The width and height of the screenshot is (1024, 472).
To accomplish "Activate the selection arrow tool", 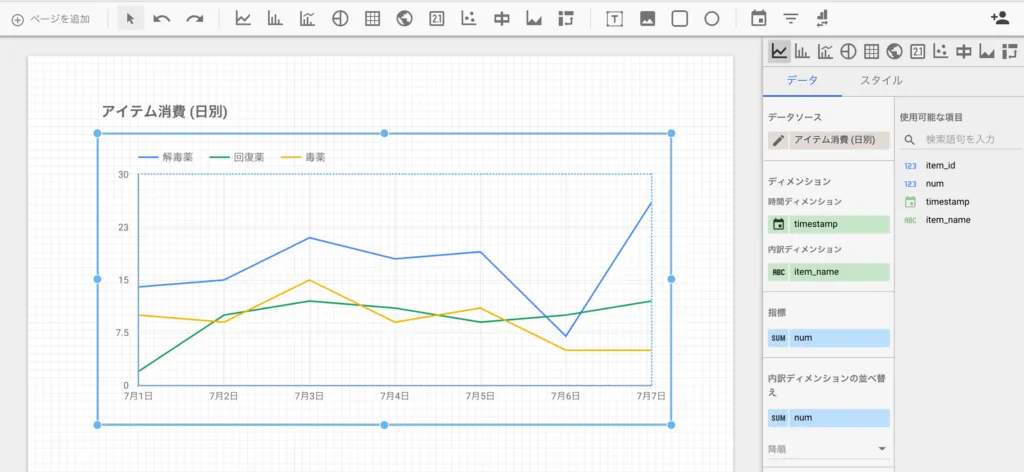I will pos(130,19).
